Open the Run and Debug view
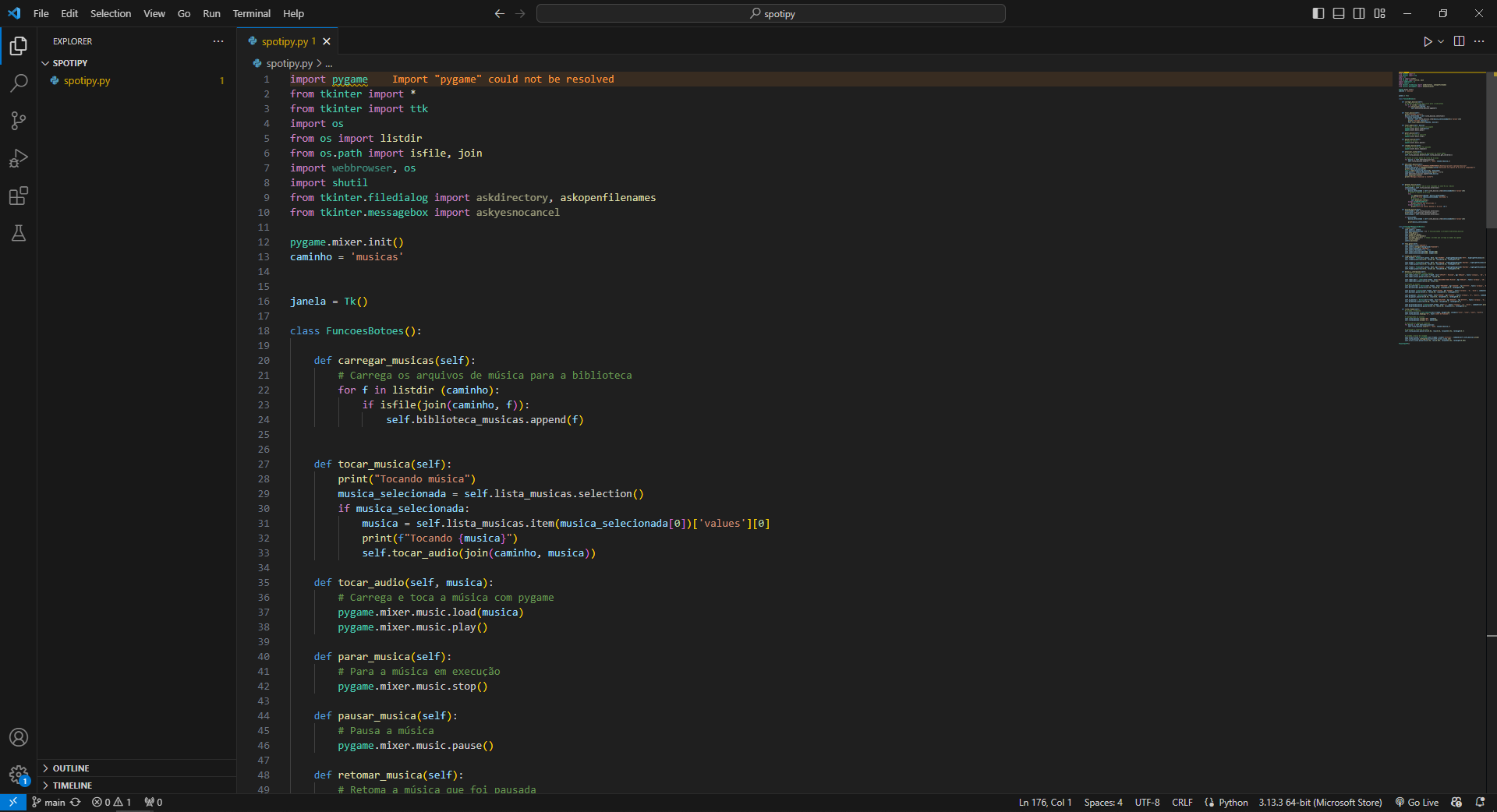The image size is (1497, 812). [x=19, y=158]
